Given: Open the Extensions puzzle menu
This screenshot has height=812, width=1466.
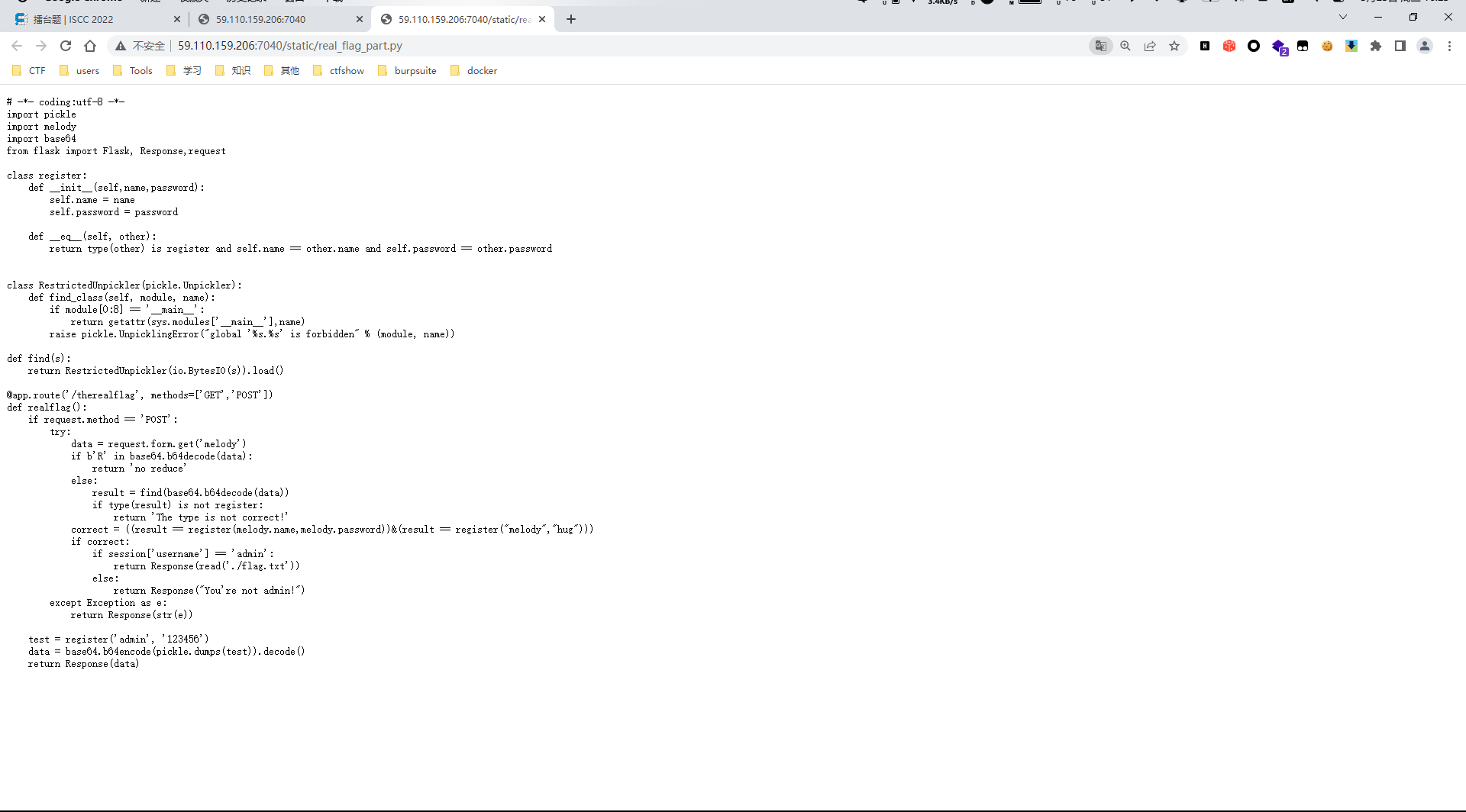Looking at the screenshot, I should 1376,46.
